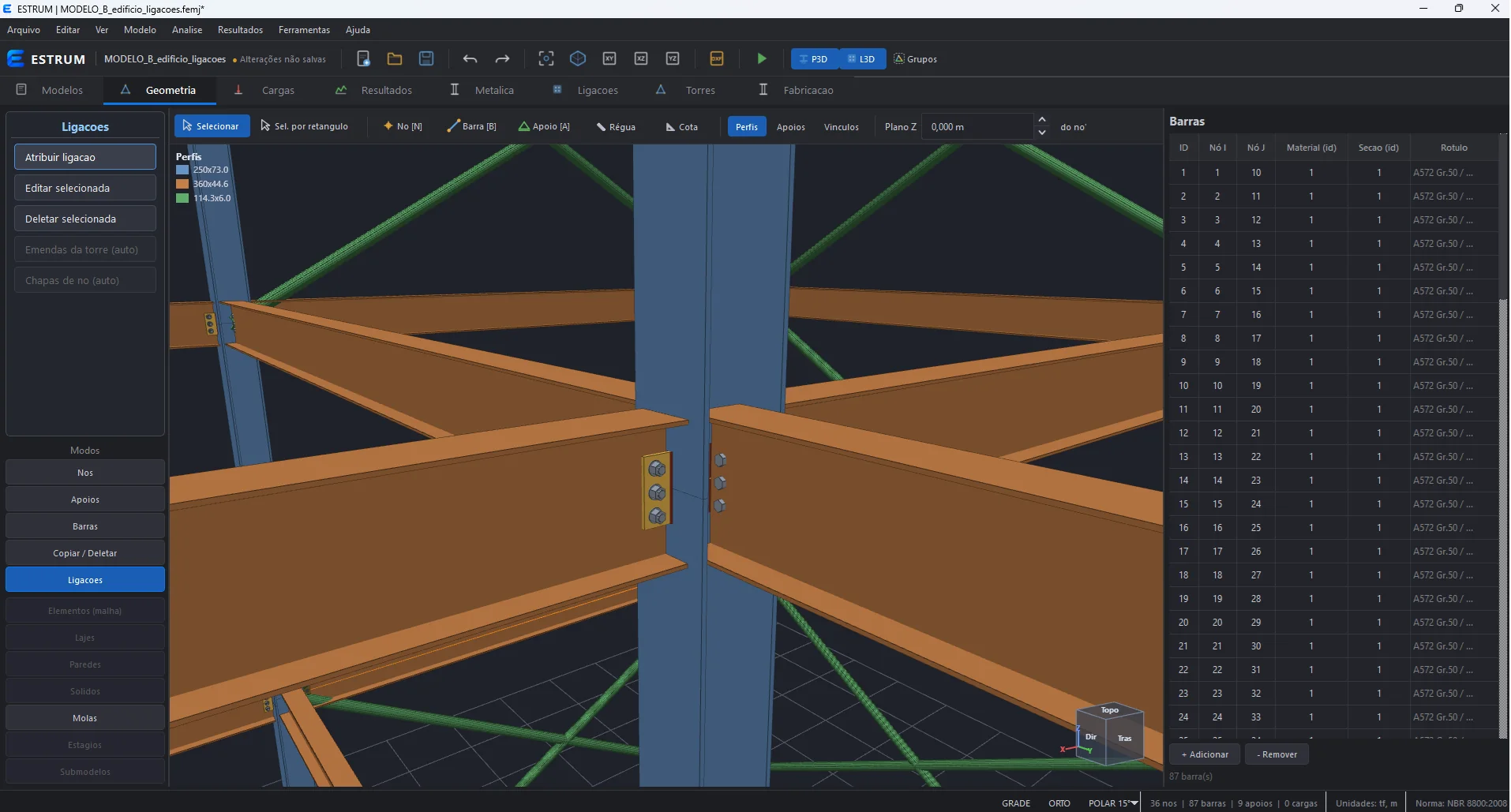Image resolution: width=1511 pixels, height=812 pixels.
Task: Undo the last action
Action: (x=471, y=59)
